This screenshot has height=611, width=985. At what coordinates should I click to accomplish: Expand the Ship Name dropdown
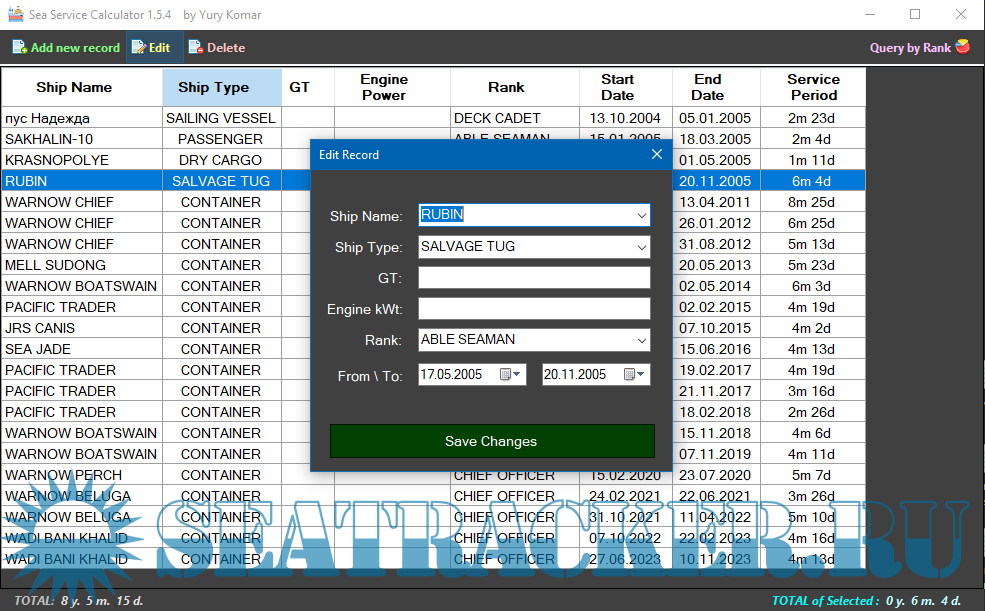[641, 215]
